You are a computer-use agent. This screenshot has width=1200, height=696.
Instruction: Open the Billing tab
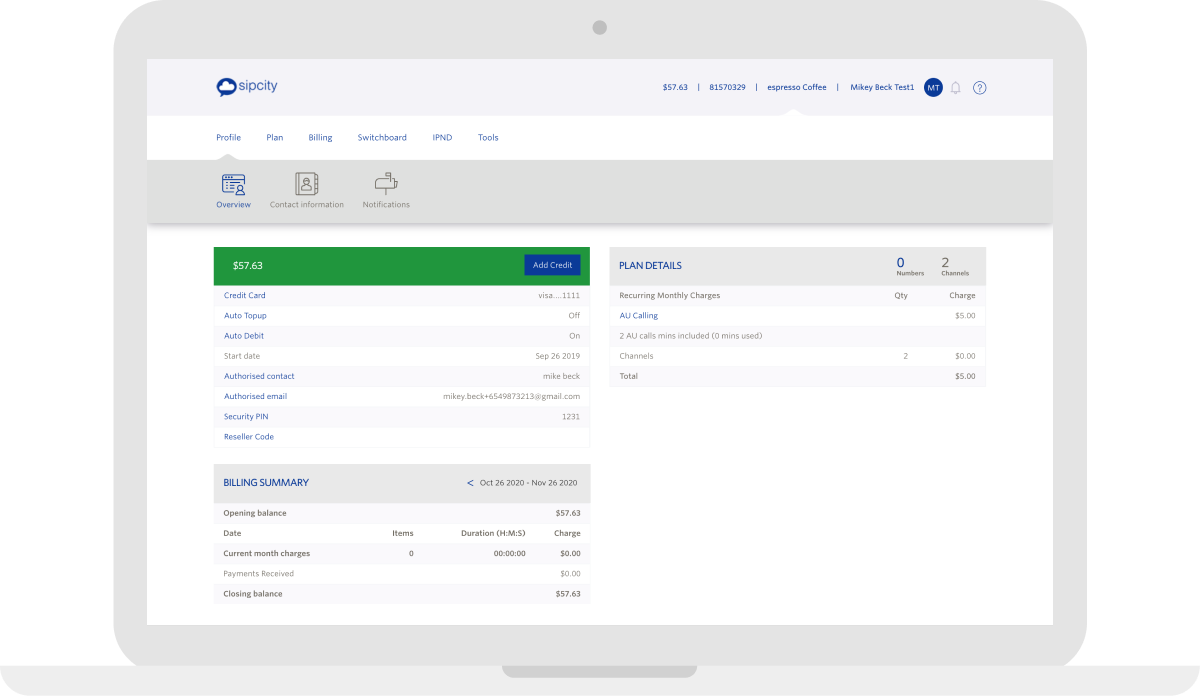pyautogui.click(x=320, y=138)
